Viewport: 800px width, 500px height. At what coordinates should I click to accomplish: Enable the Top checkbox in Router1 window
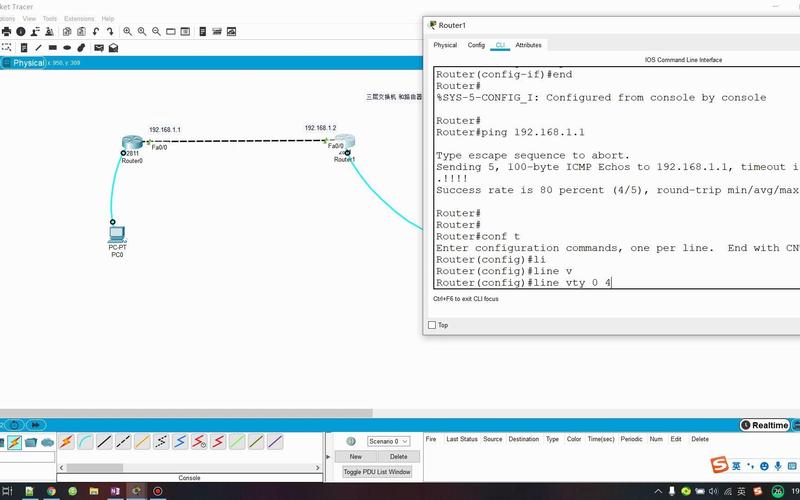click(x=432, y=325)
